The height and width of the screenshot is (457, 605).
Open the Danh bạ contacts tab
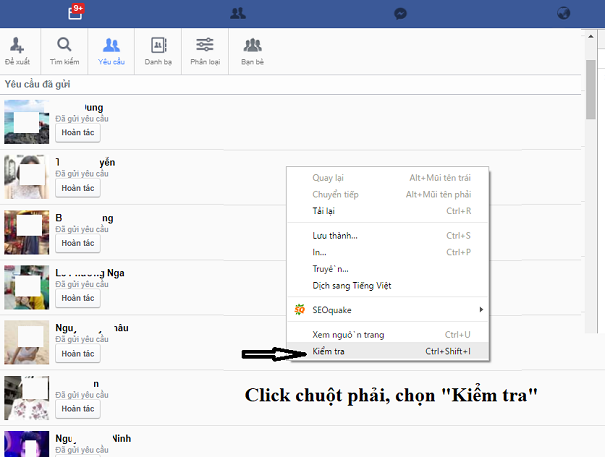pyautogui.click(x=158, y=51)
